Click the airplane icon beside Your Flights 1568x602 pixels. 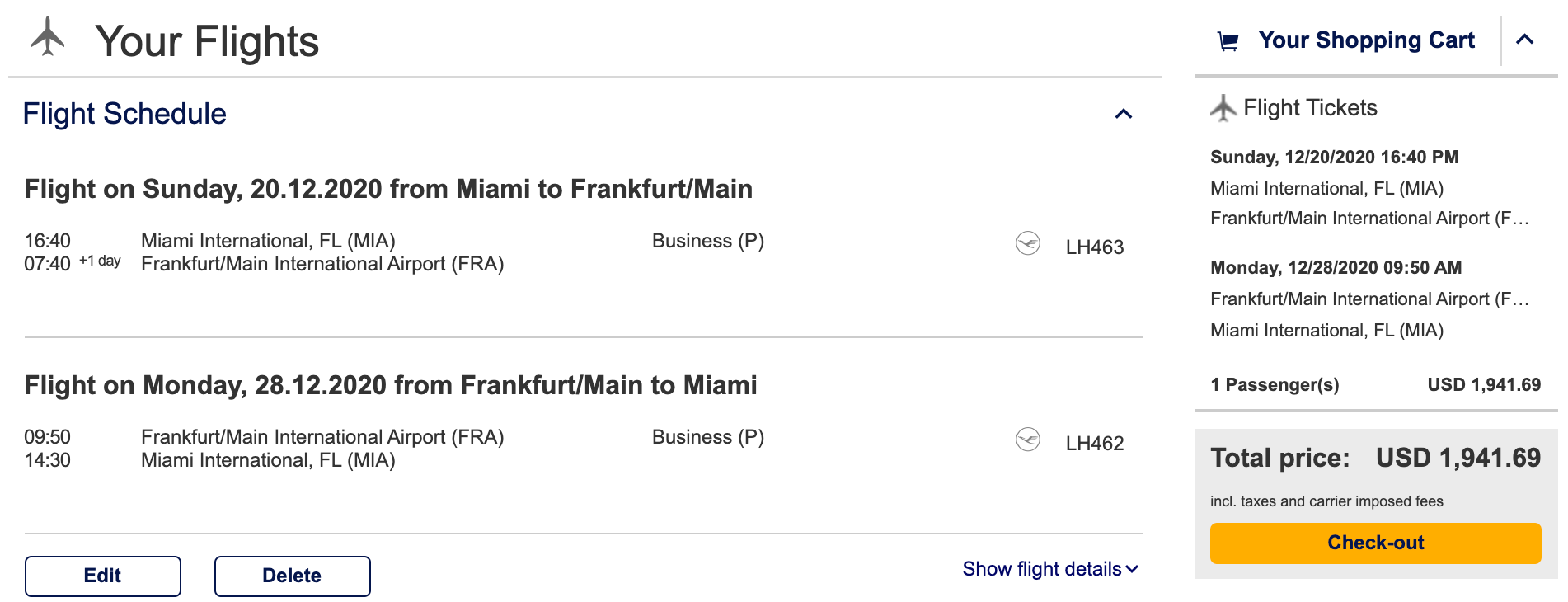(x=48, y=37)
